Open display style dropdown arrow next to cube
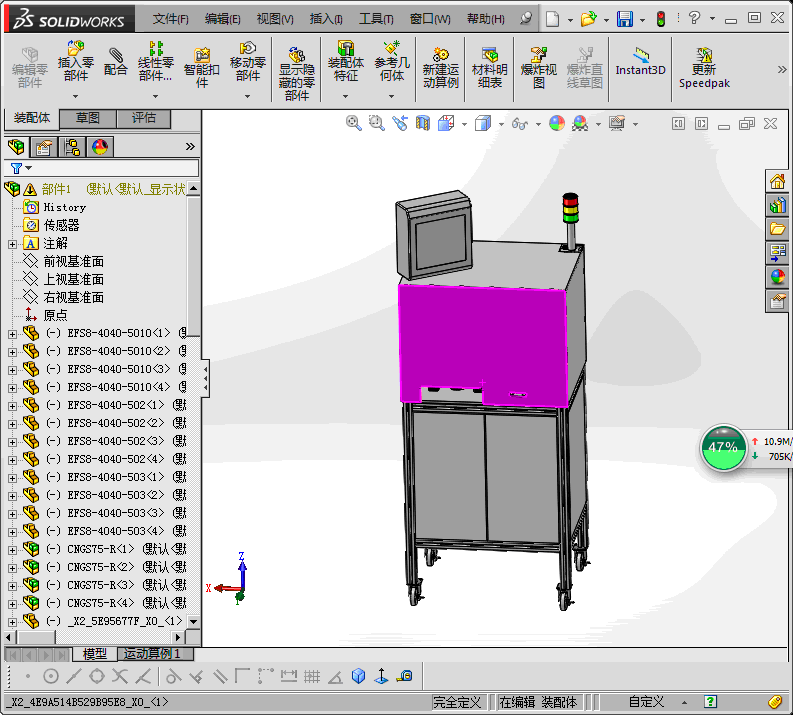The width and height of the screenshot is (793, 715). point(501,124)
